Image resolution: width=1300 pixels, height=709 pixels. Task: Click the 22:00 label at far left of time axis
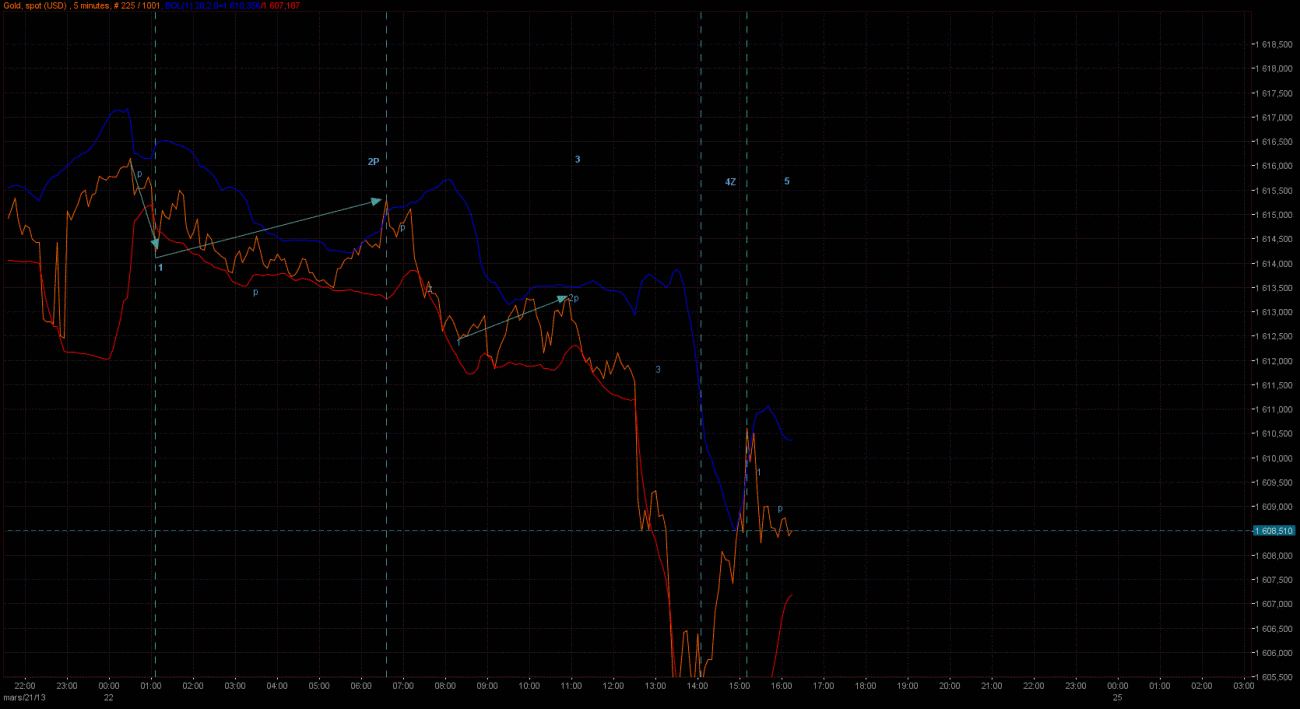tap(24, 687)
